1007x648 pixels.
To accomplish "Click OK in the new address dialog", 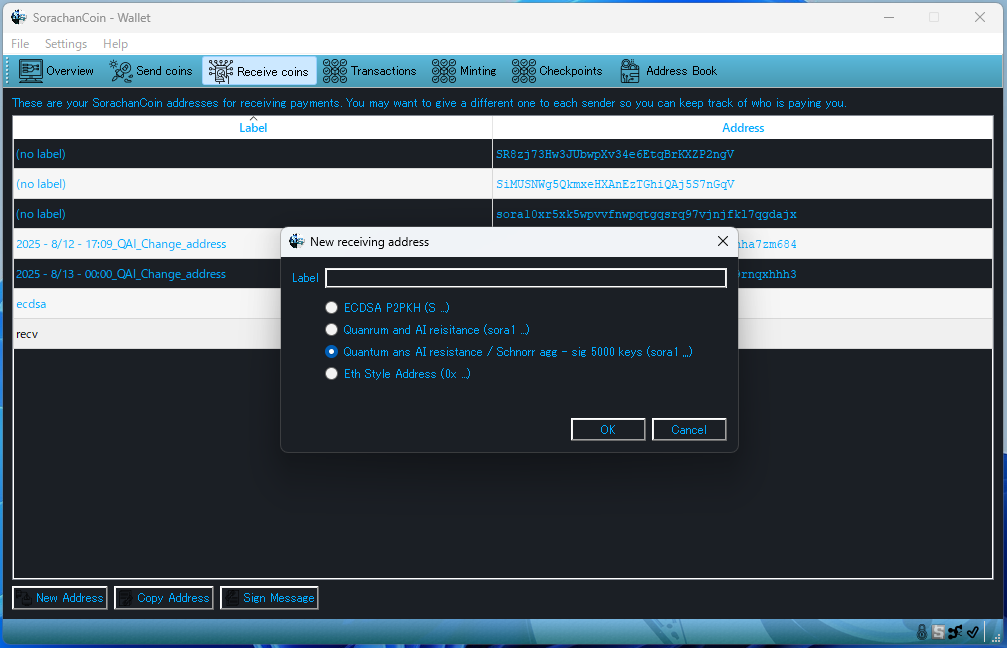I will point(608,430).
